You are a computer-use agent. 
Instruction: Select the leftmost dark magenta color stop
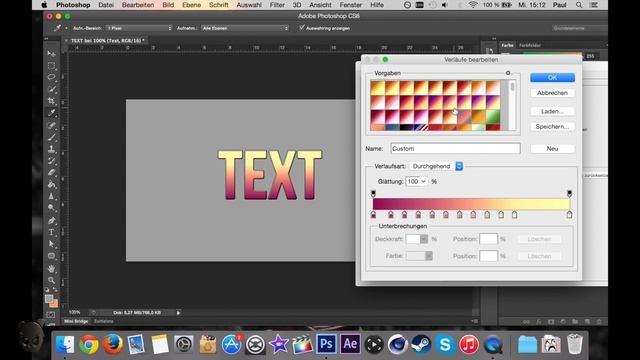tap(373, 215)
